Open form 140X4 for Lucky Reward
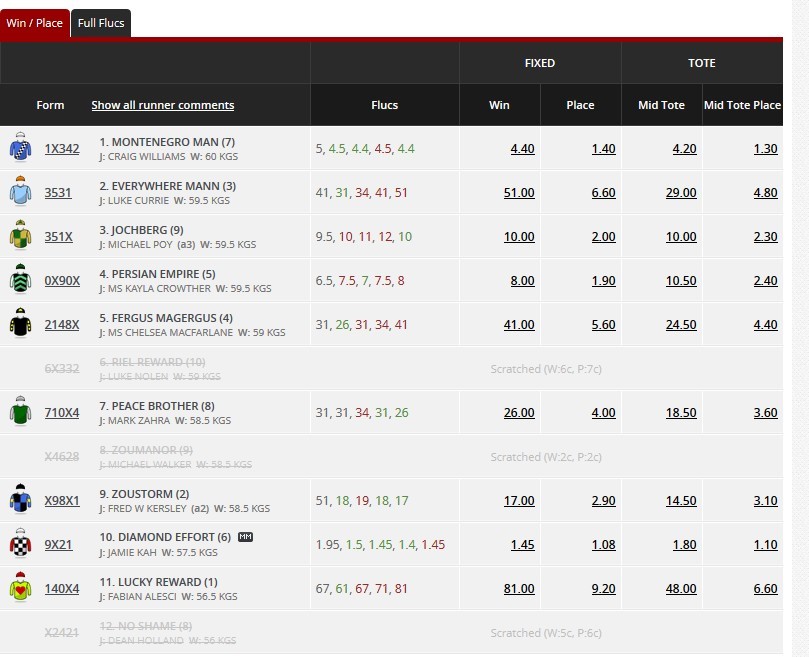This screenshot has width=809, height=657. click(62, 588)
